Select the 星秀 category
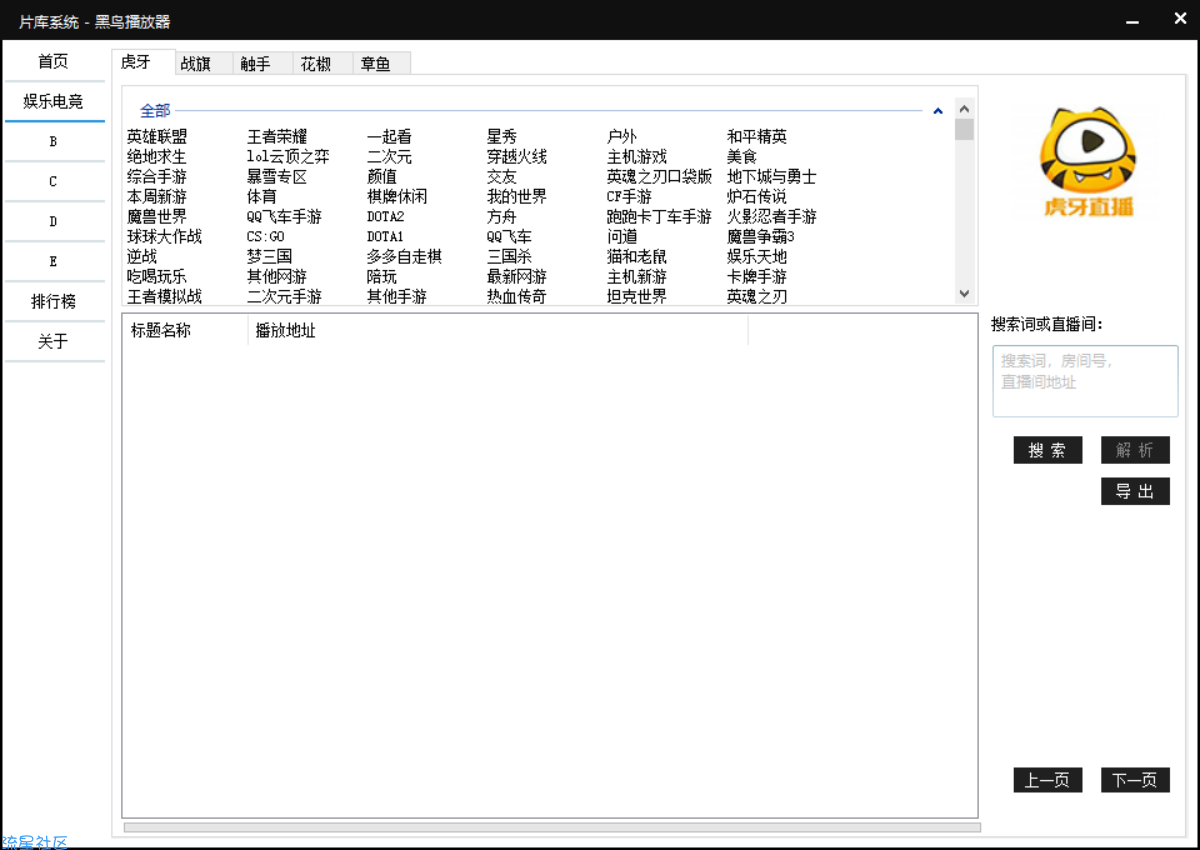 pyautogui.click(x=502, y=137)
